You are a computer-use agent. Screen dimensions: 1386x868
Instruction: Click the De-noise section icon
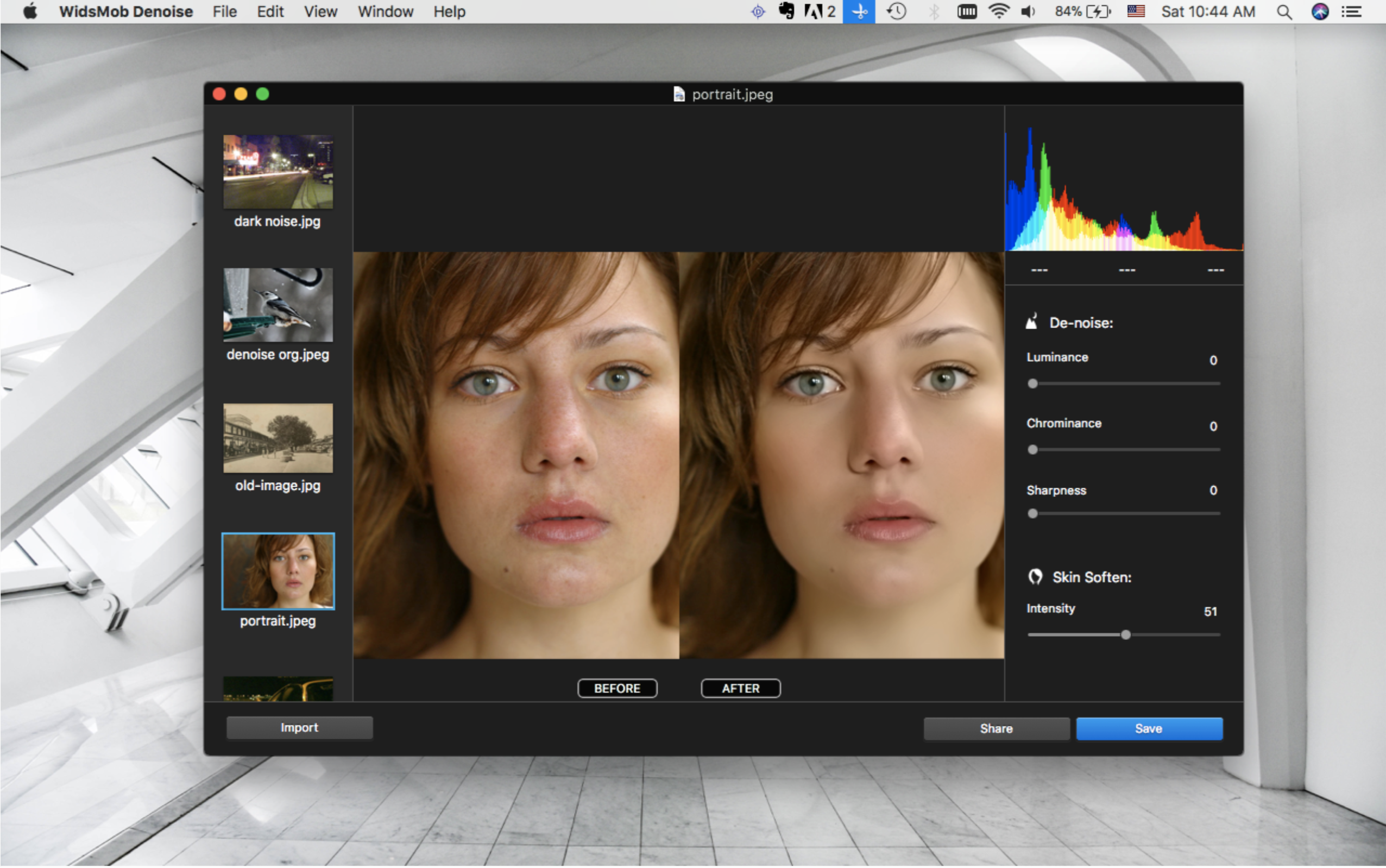pyautogui.click(x=1031, y=322)
